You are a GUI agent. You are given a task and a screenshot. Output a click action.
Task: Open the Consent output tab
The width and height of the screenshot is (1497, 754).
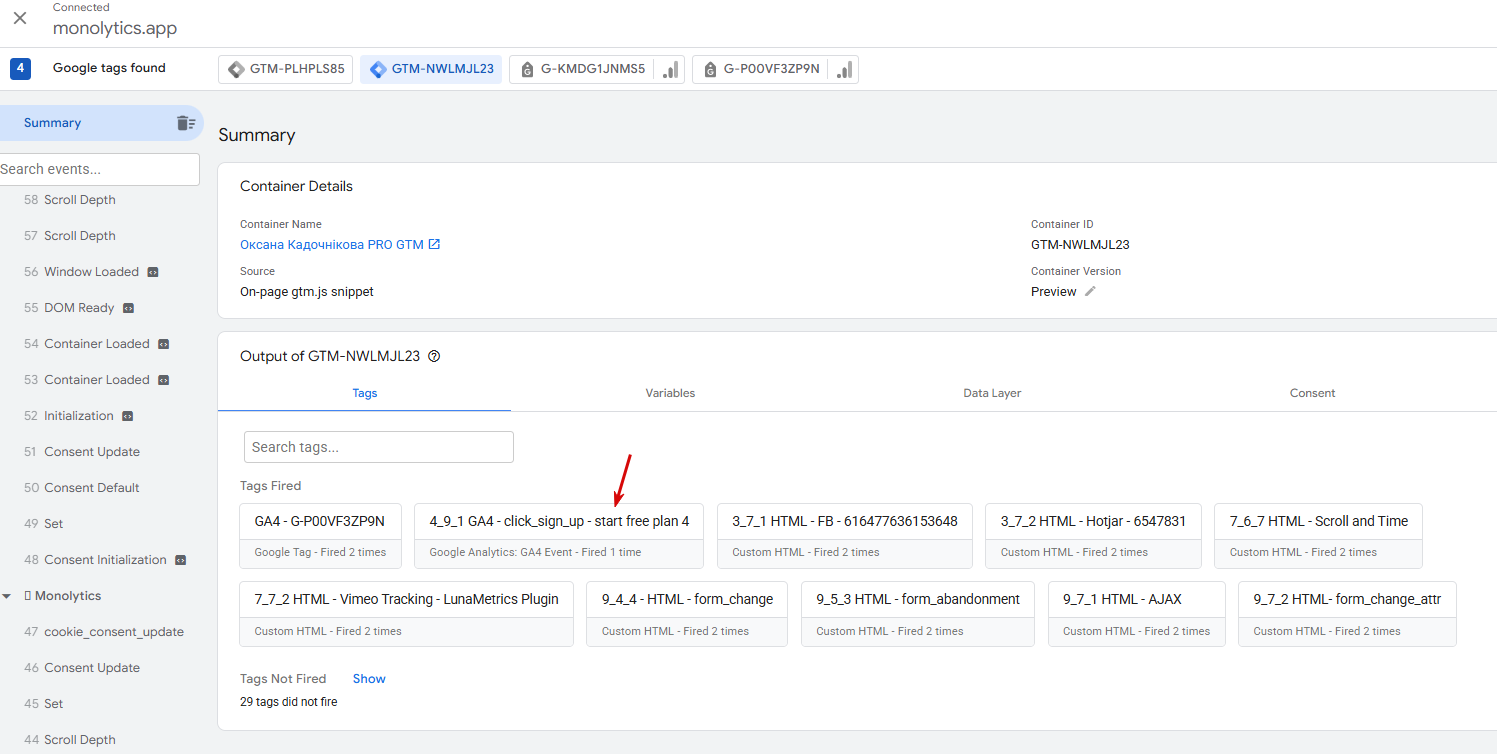click(1312, 393)
